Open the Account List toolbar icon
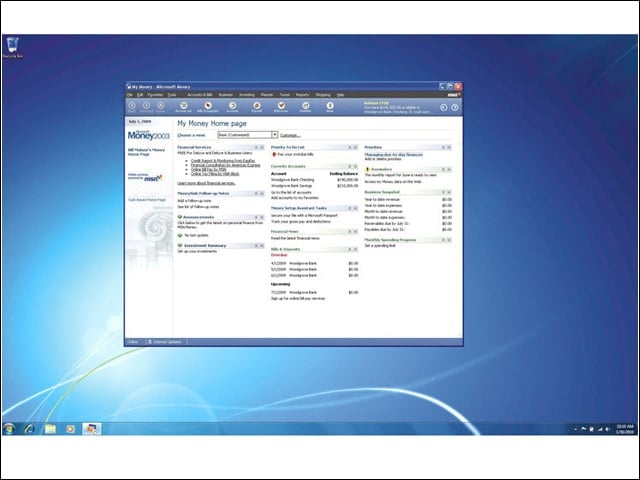The height and width of the screenshot is (480, 640). tap(183, 107)
